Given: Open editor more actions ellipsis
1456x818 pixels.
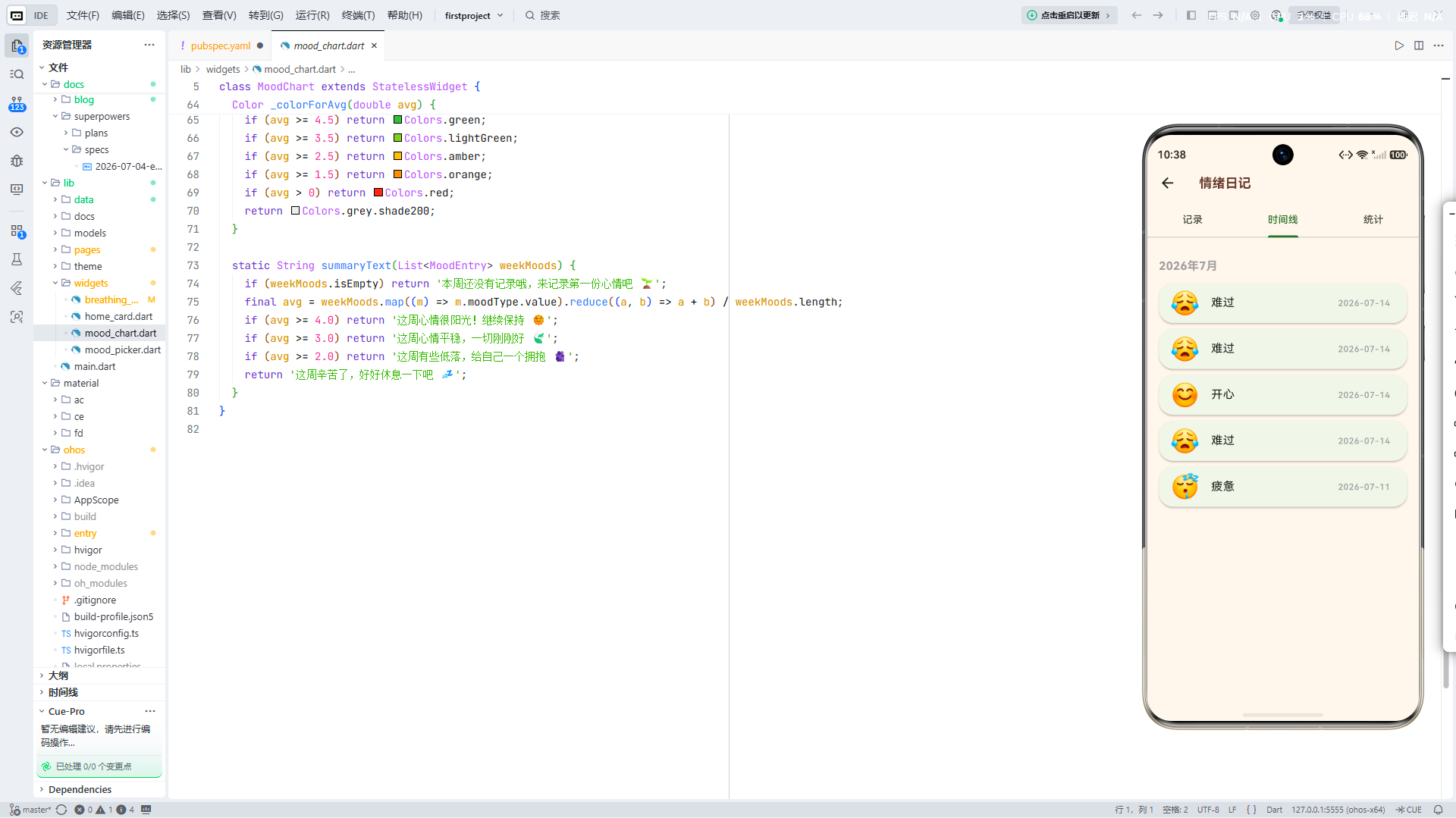Looking at the screenshot, I should coord(1439,45).
